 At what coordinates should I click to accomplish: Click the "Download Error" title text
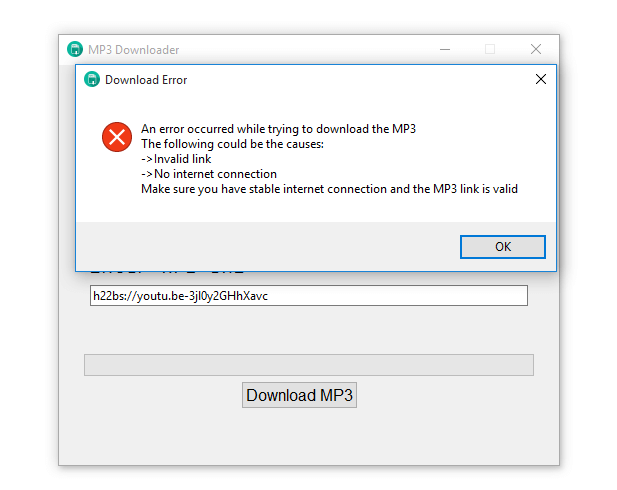[x=146, y=80]
